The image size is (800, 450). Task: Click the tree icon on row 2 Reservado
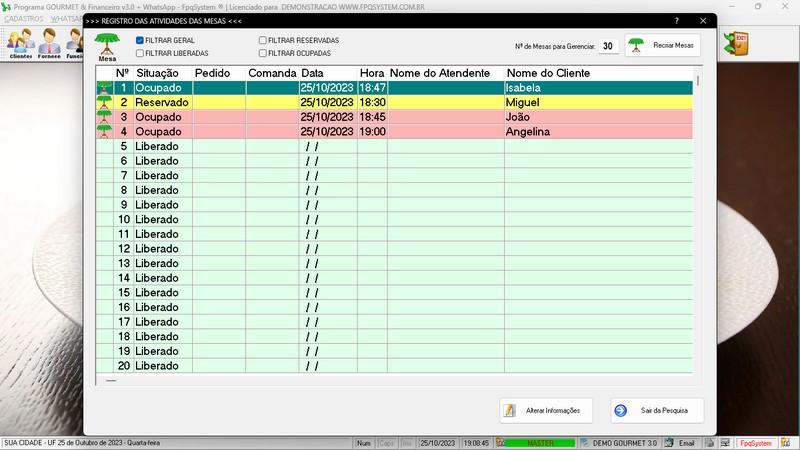(105, 102)
